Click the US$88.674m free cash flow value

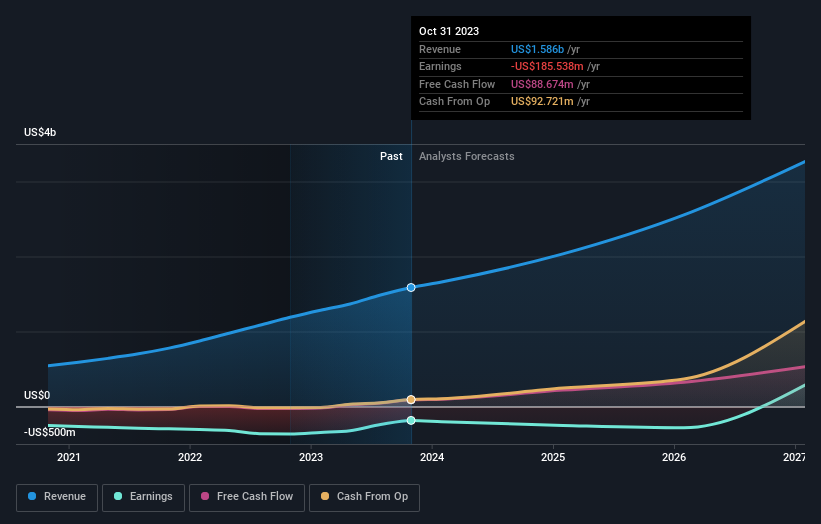[x=542, y=84]
